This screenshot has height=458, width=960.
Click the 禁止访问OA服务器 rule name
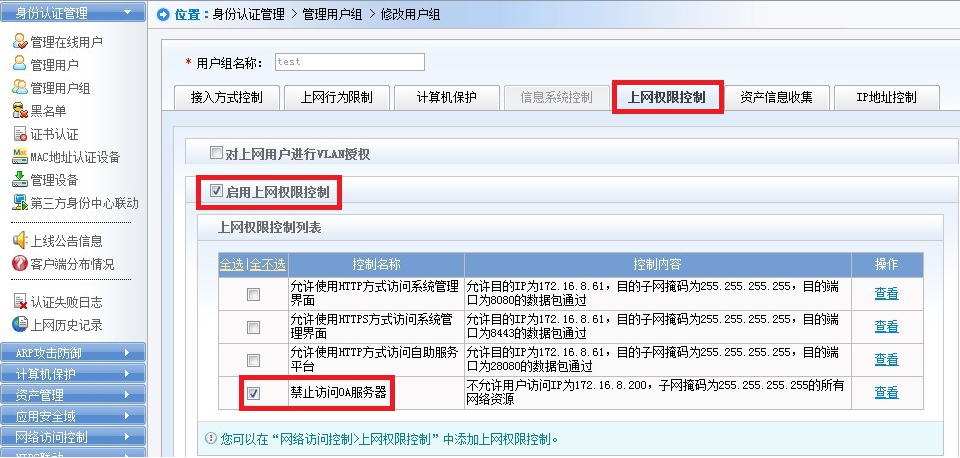pyautogui.click(x=339, y=392)
